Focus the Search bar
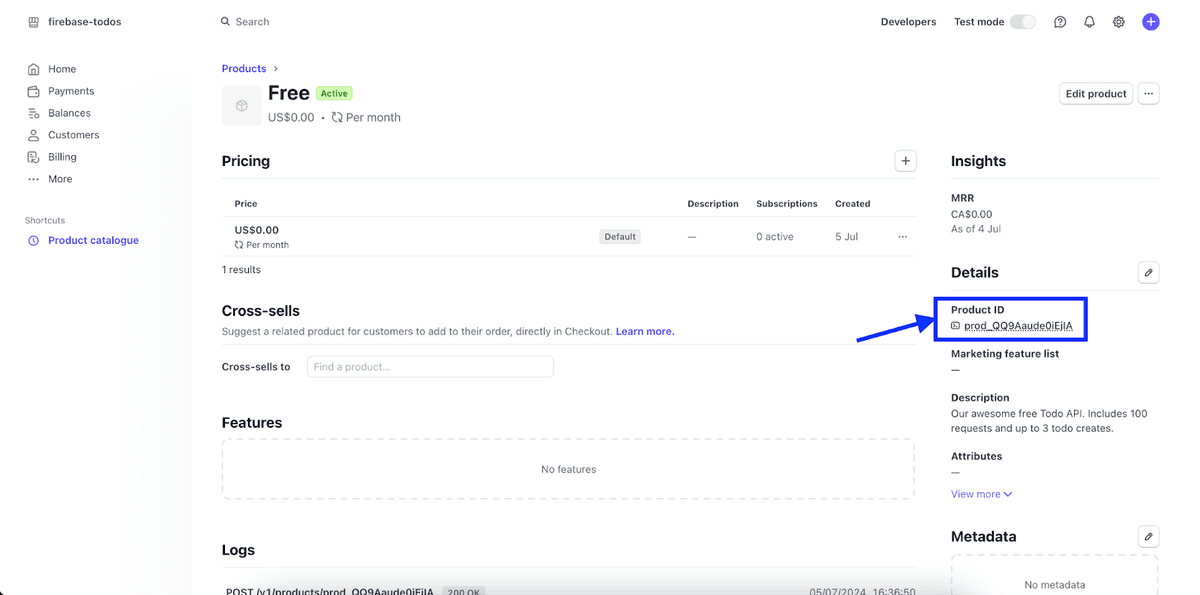The image size is (1200, 595). tap(251, 21)
